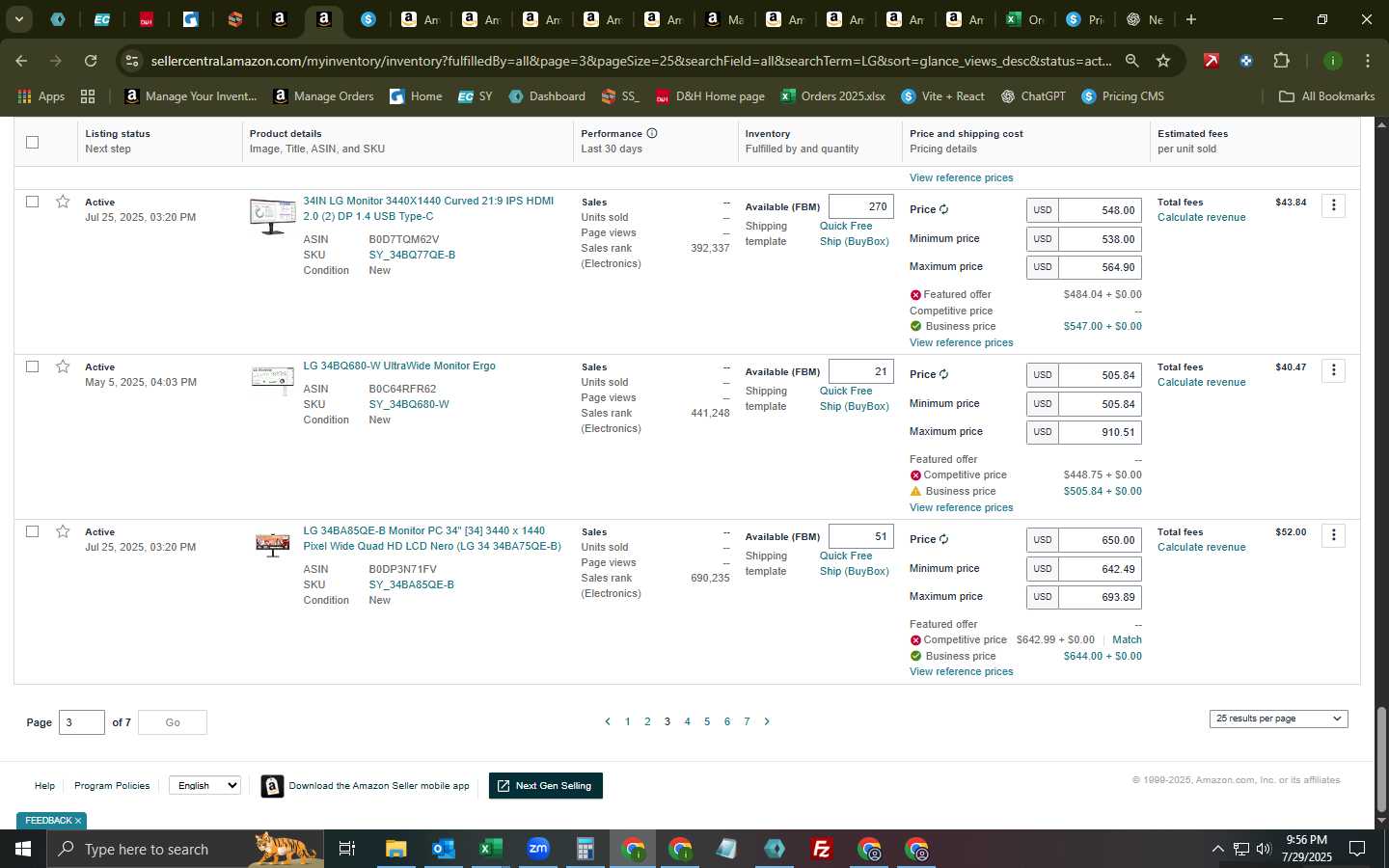Check the box for the LG 34BQ680-W listing
Image resolution: width=1389 pixels, height=868 pixels.
(32, 366)
